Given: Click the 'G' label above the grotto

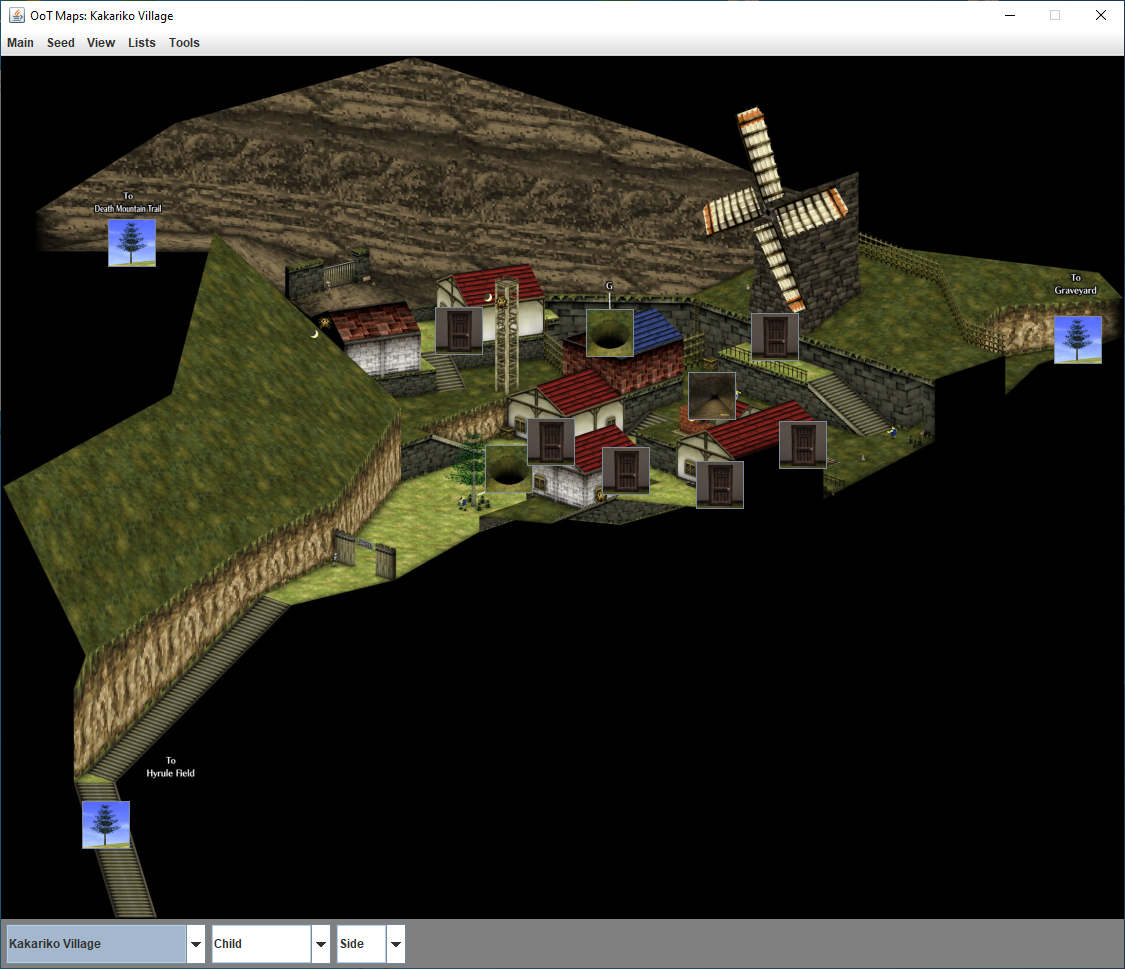Looking at the screenshot, I should tap(609, 285).
